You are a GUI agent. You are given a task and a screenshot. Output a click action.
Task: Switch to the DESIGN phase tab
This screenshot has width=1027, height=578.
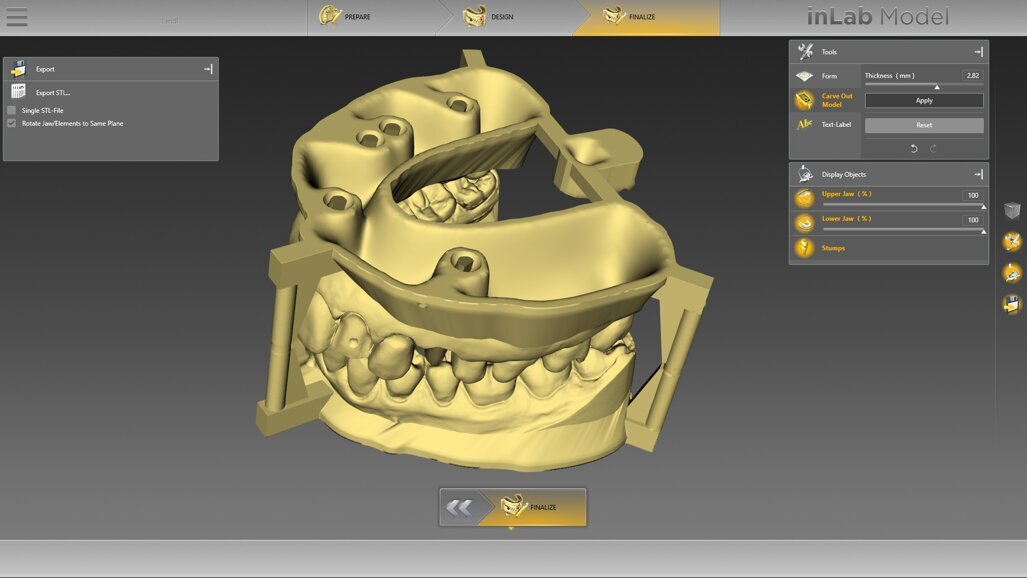click(x=500, y=17)
